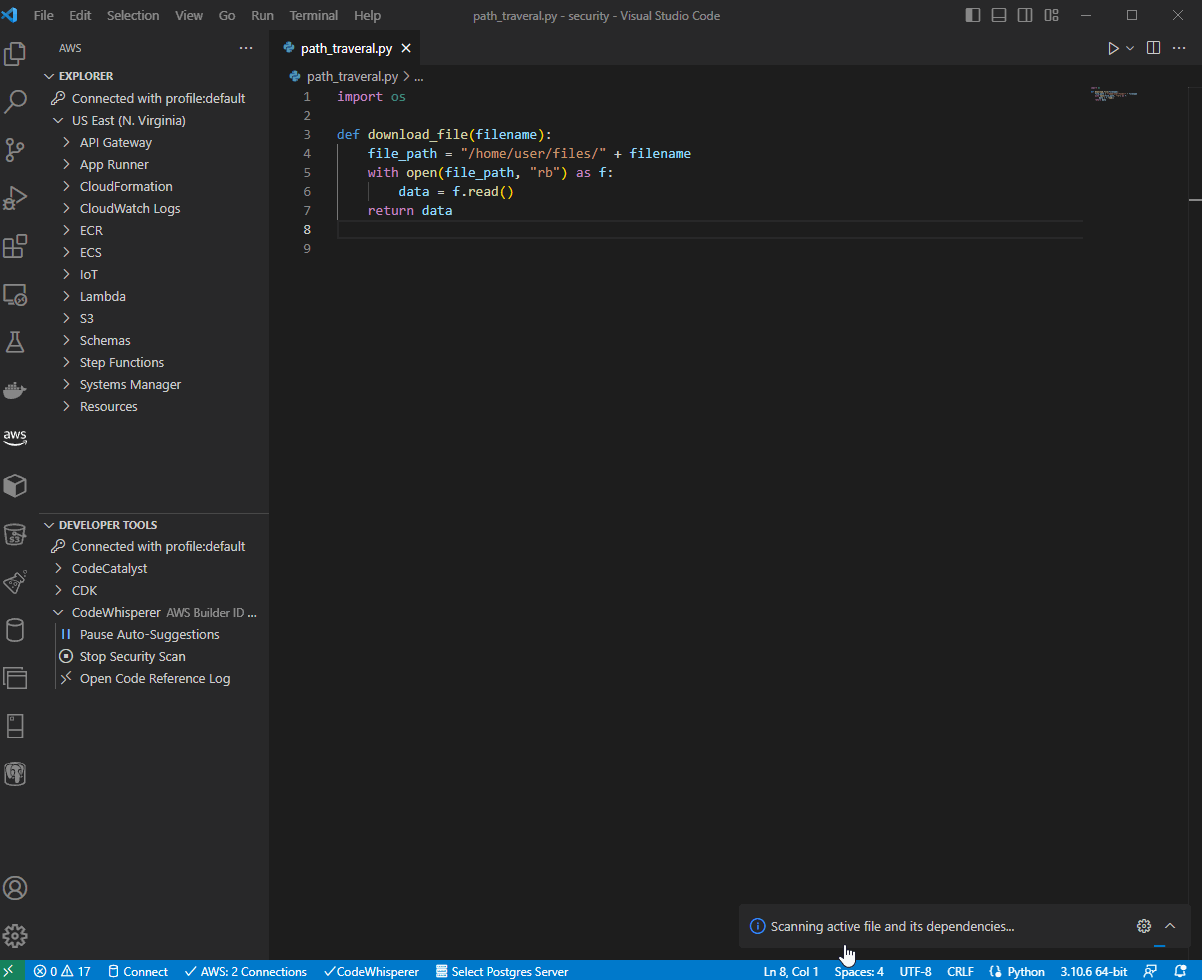Open the Source Control view
The image size is (1202, 980).
[x=15, y=149]
